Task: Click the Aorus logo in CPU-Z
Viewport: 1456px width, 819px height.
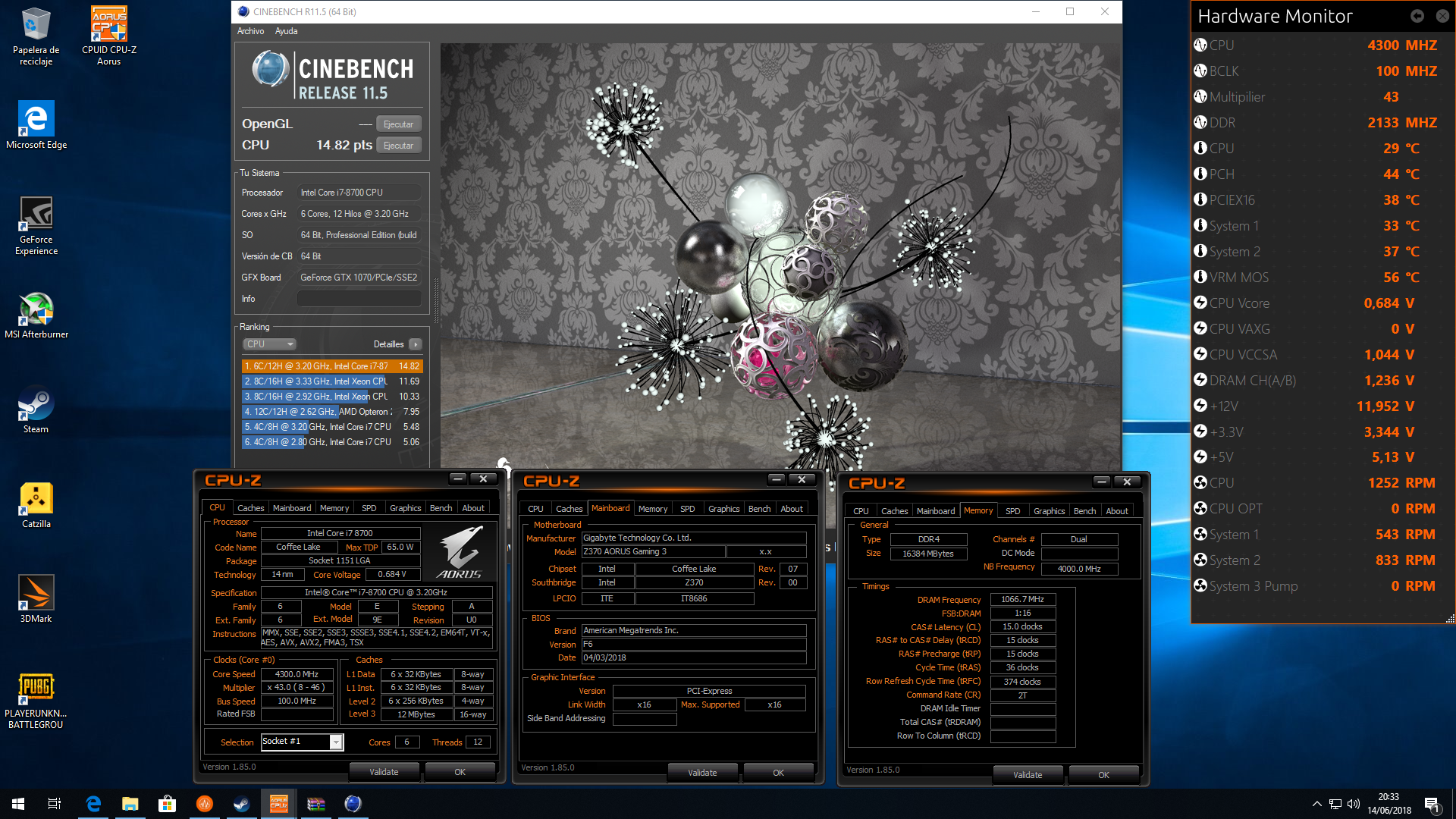Action: coord(460,553)
